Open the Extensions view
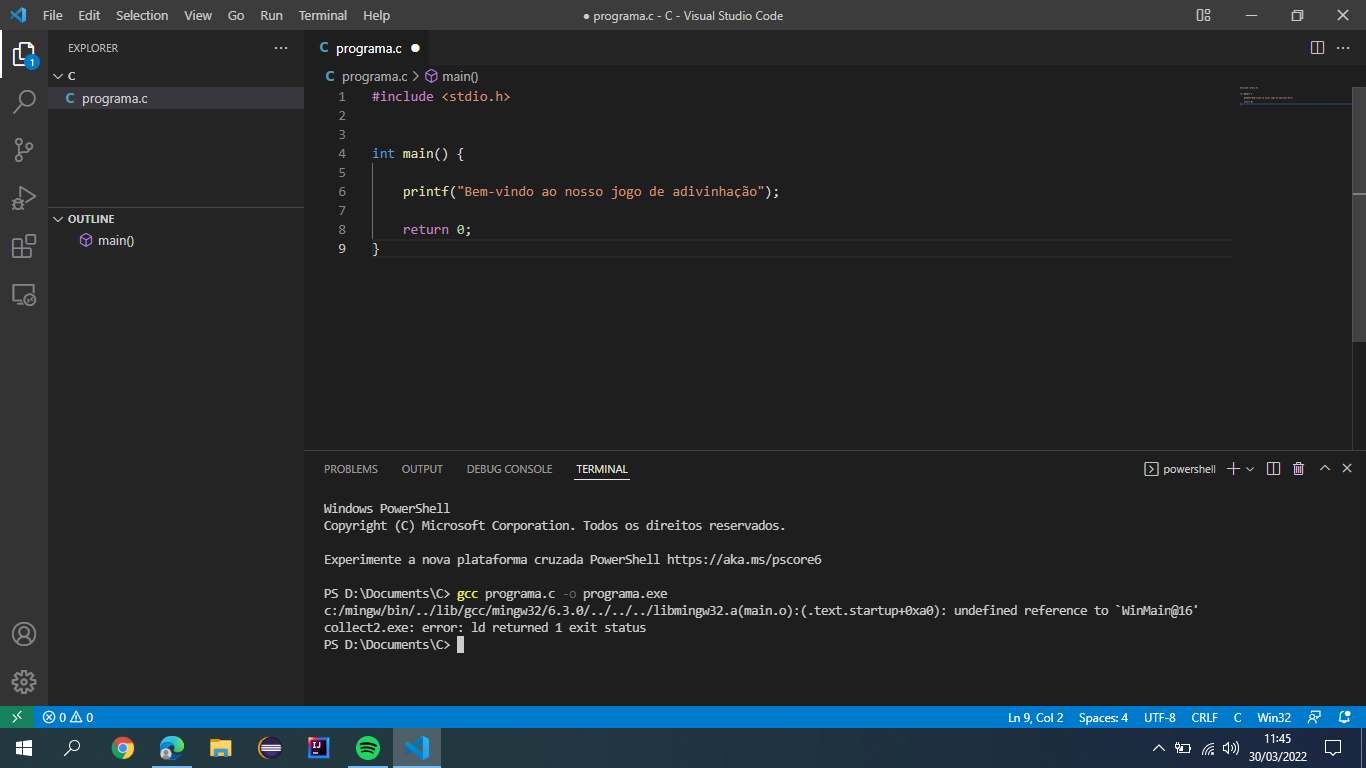Viewport: 1366px width, 768px height. [x=24, y=246]
